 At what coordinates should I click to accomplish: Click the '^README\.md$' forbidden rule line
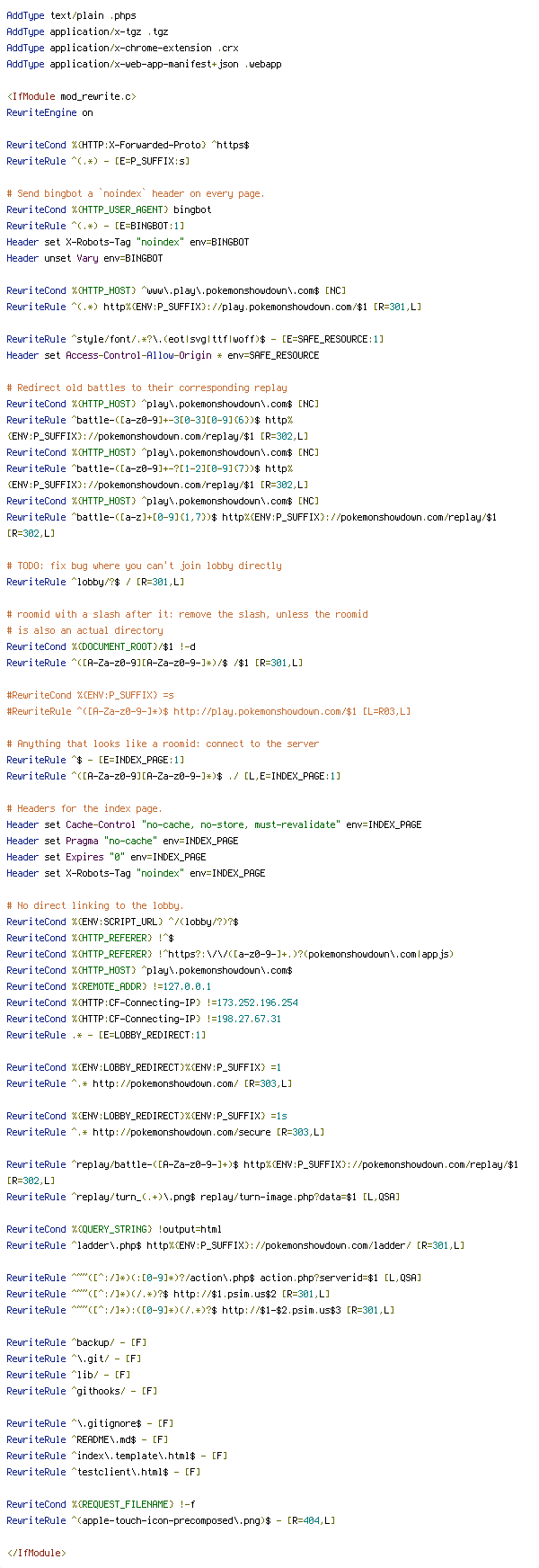(90, 1440)
